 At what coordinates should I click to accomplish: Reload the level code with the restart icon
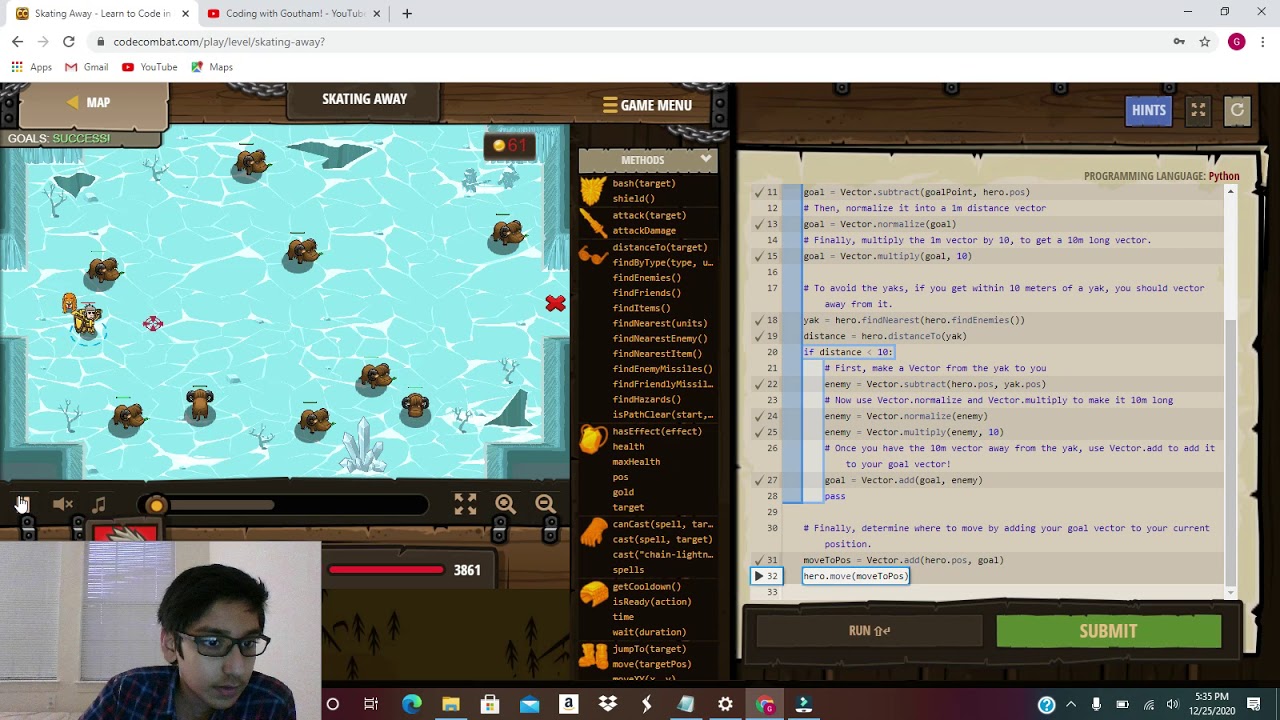point(1237,111)
